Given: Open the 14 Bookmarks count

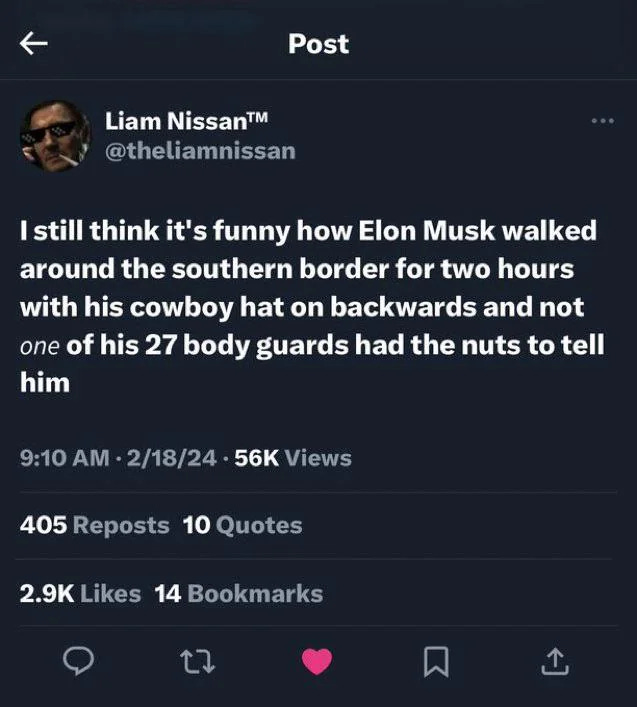Looking at the screenshot, I should coord(239,593).
